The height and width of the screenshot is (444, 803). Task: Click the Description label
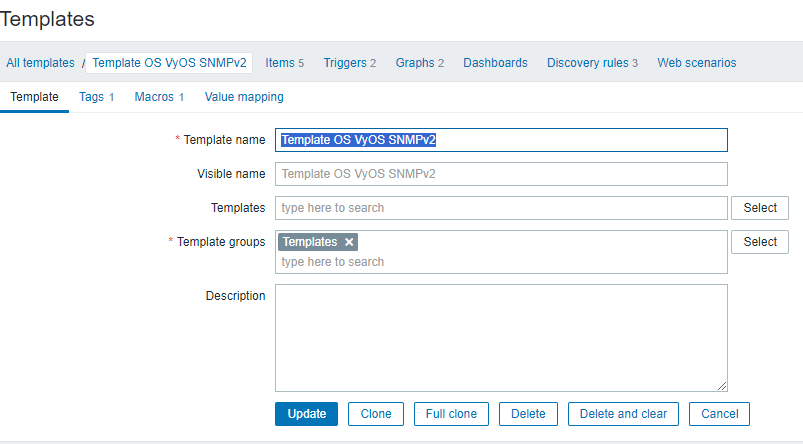pos(236,295)
